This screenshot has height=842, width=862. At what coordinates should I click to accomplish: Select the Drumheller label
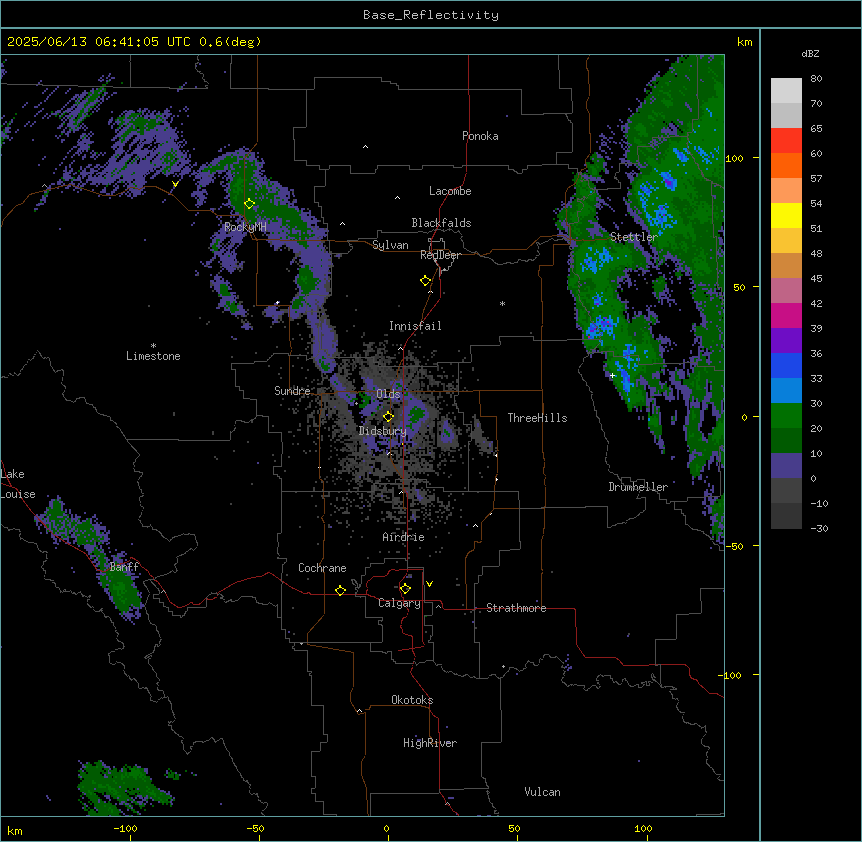638,487
